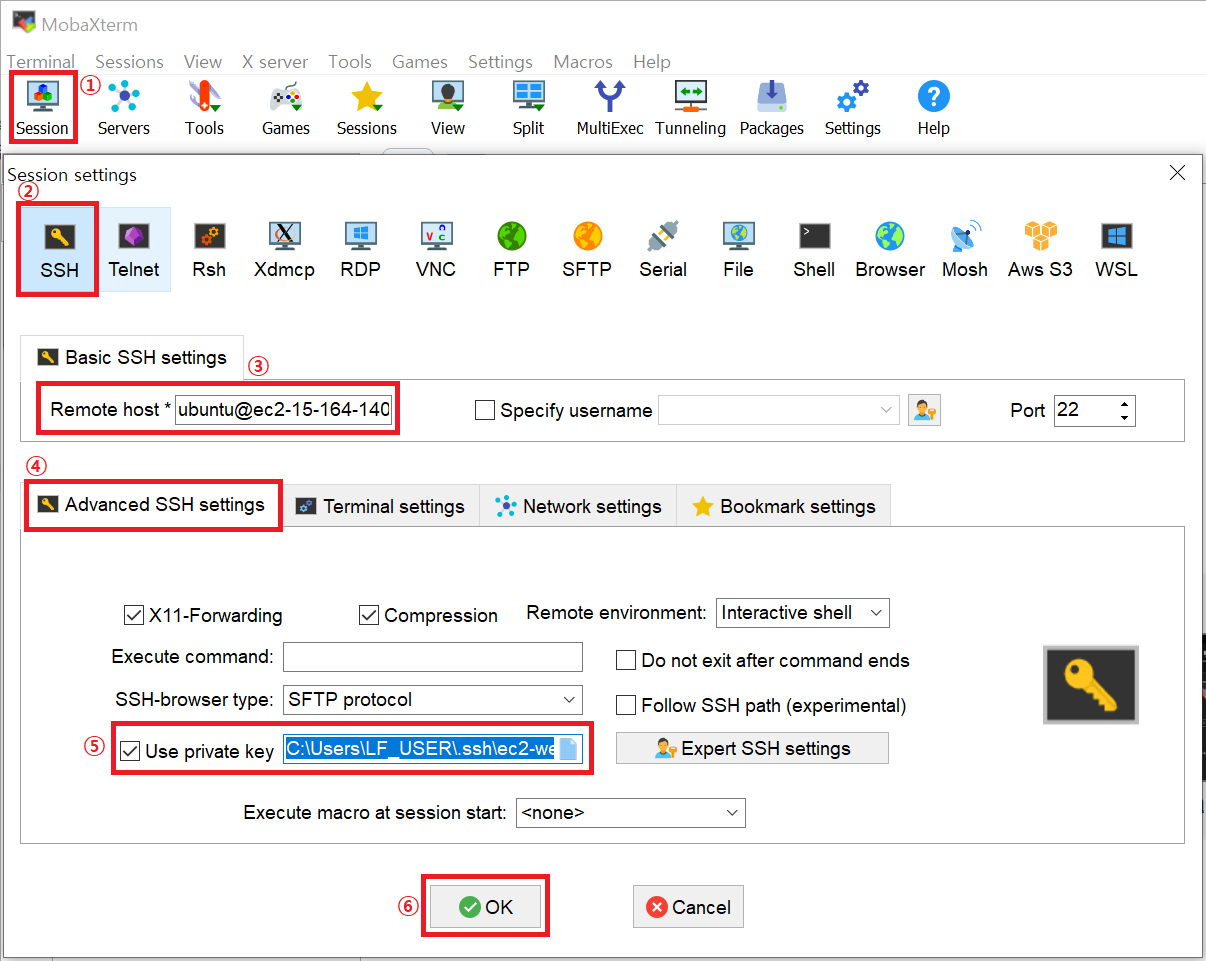Image resolution: width=1206 pixels, height=961 pixels.
Task: Click the Execute command input field
Action: click(433, 657)
